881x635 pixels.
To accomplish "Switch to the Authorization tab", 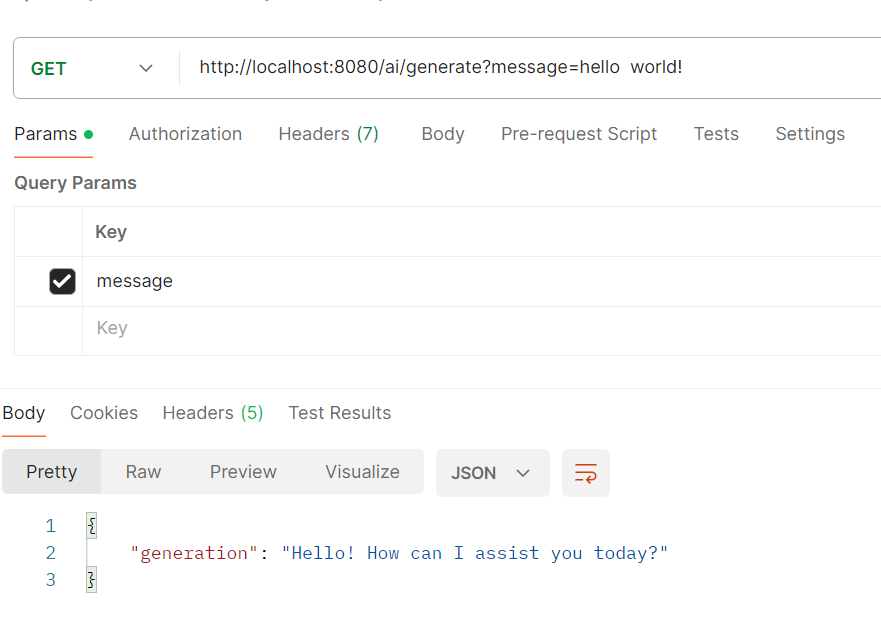I will tap(185, 134).
